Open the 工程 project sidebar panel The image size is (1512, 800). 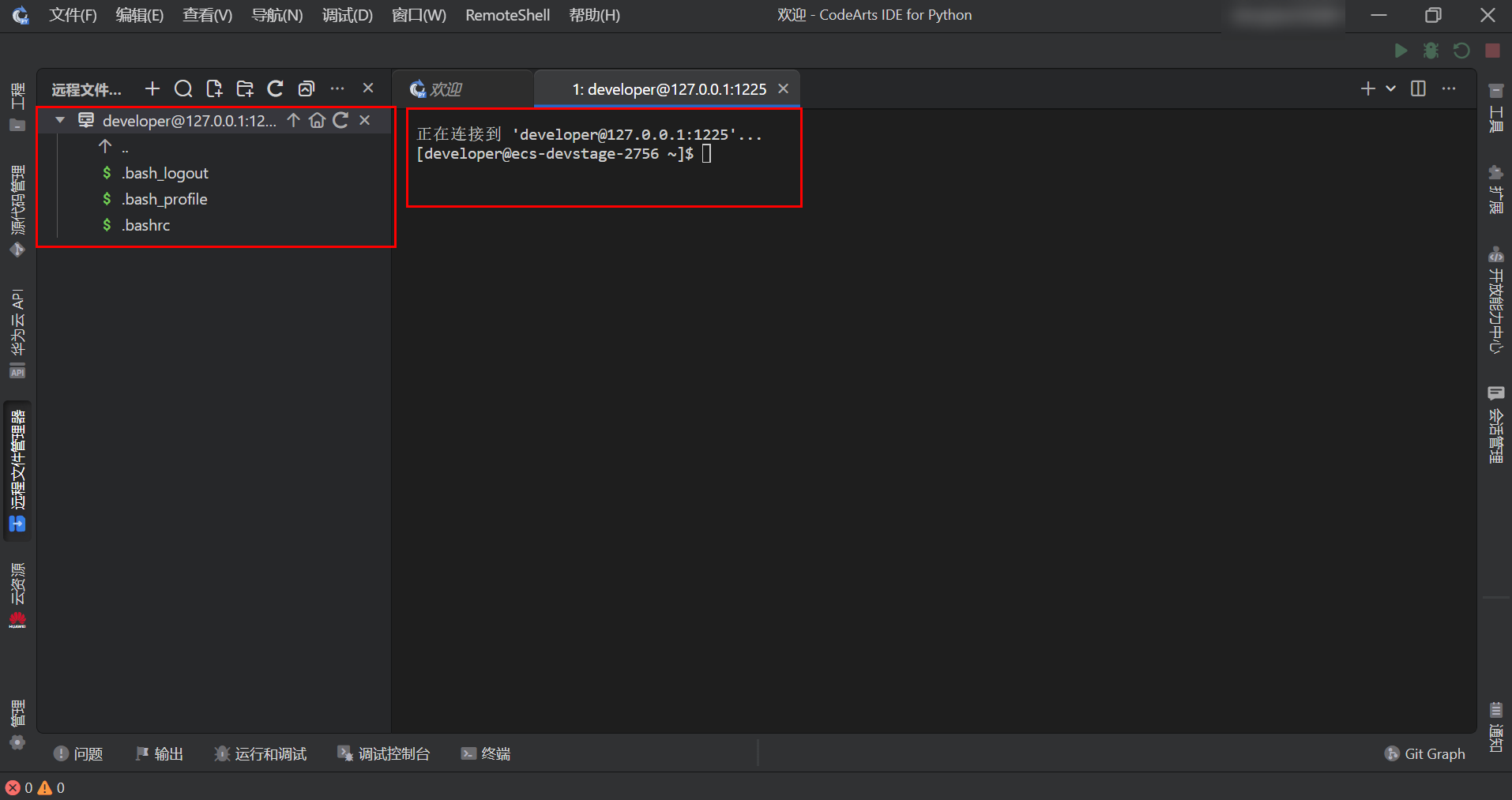[17, 106]
